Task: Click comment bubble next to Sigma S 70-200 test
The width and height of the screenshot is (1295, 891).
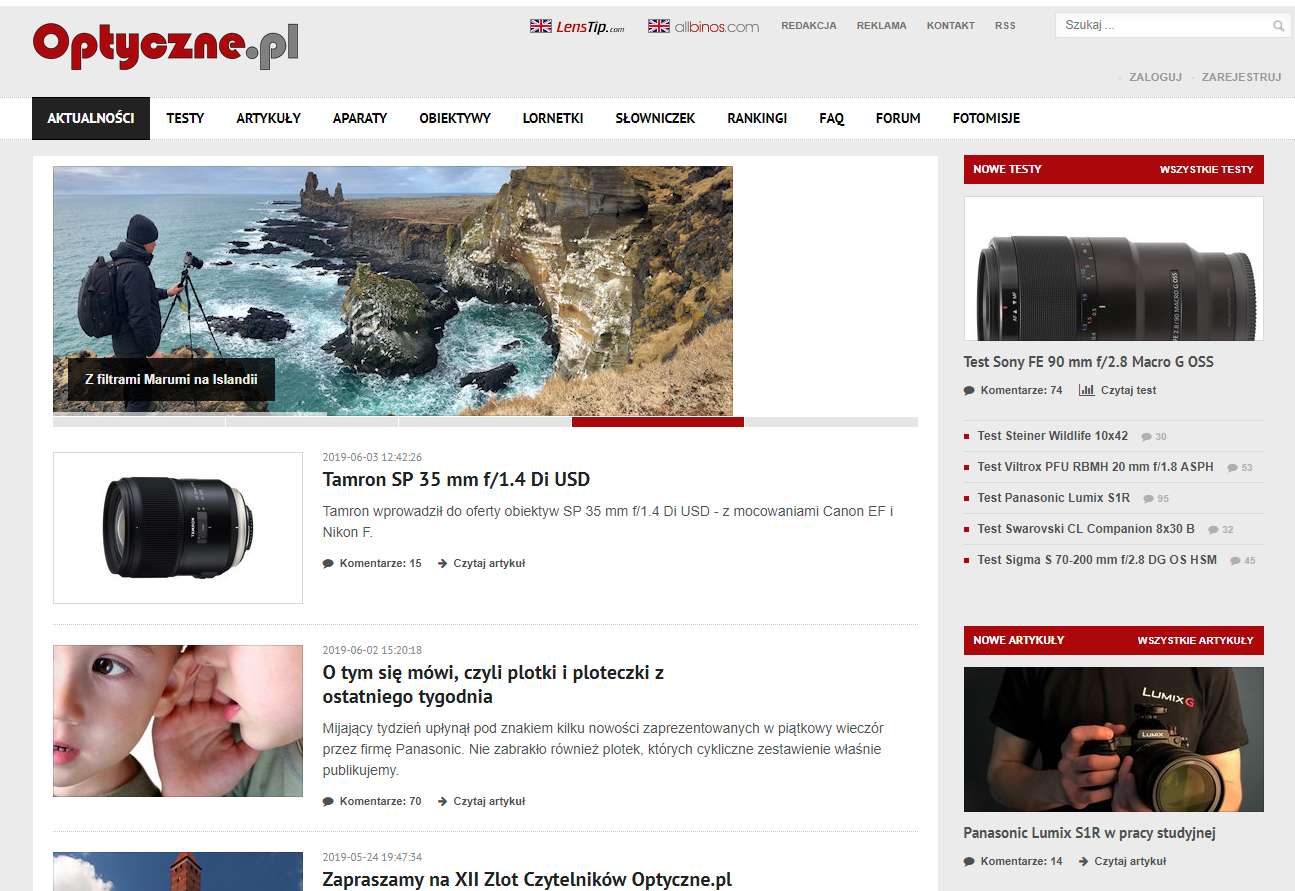Action: (1235, 561)
